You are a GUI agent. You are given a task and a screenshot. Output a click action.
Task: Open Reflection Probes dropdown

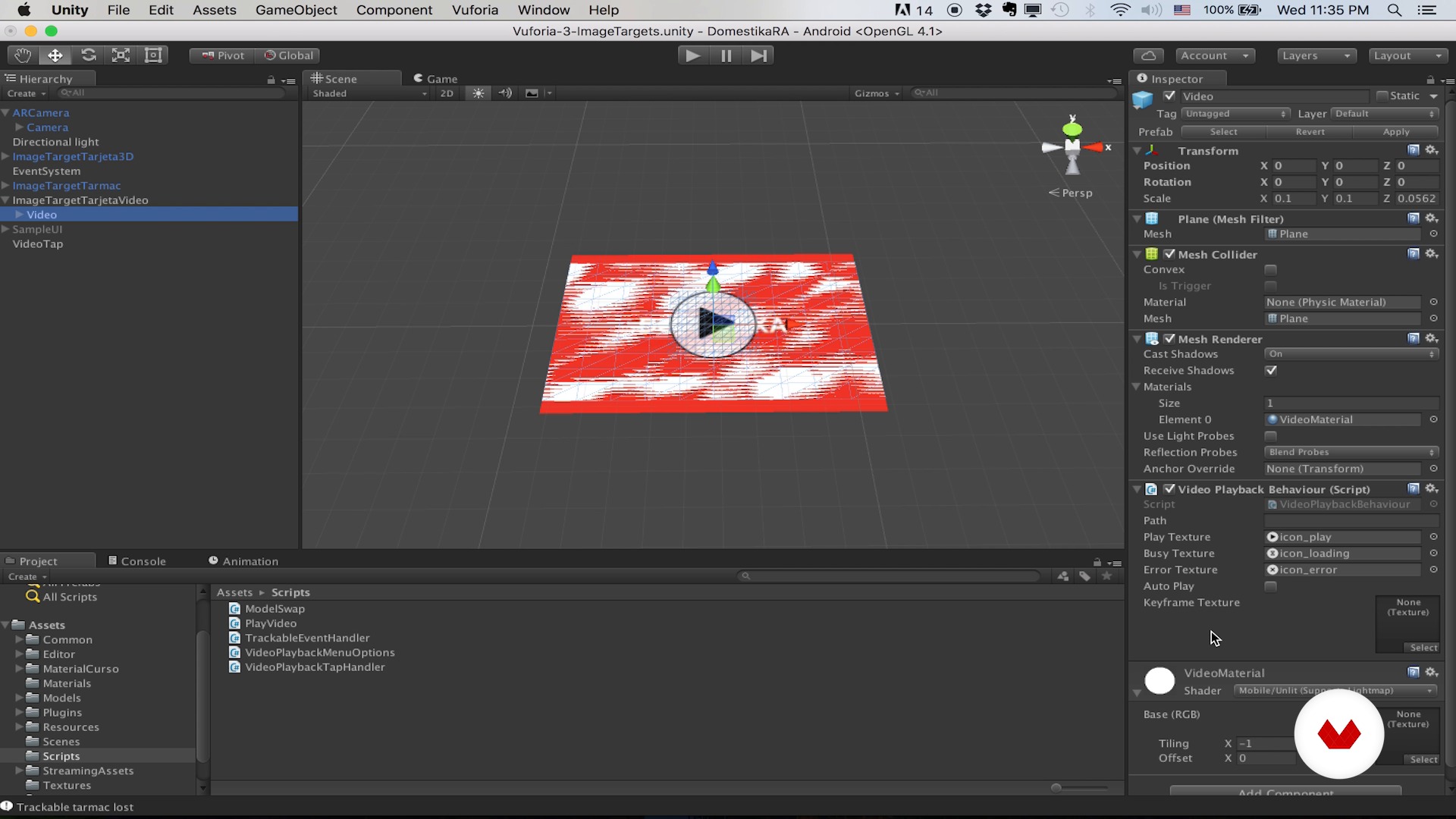point(1351,452)
